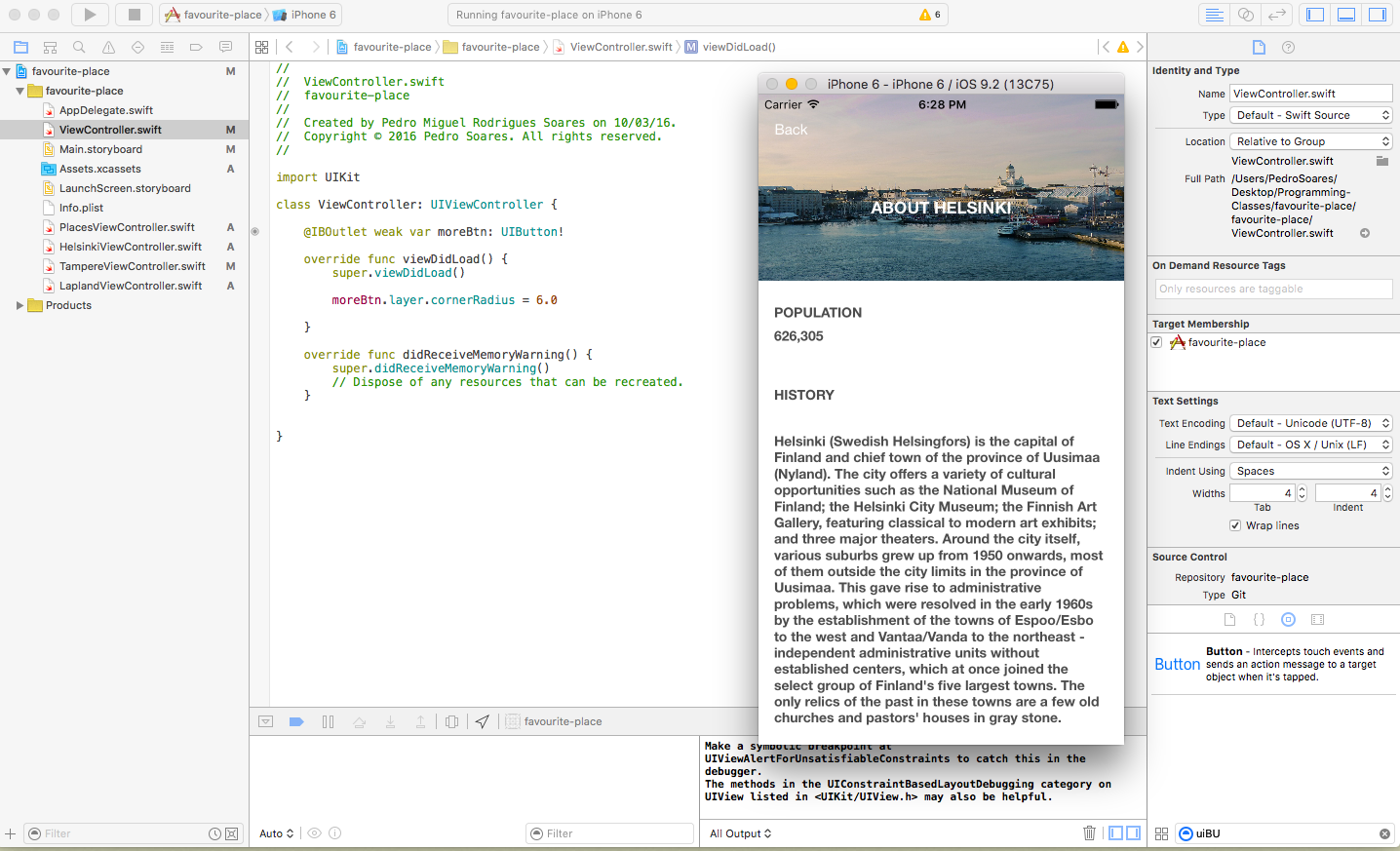
Task: Open the Symbol navigator tab
Action: (x=50, y=47)
